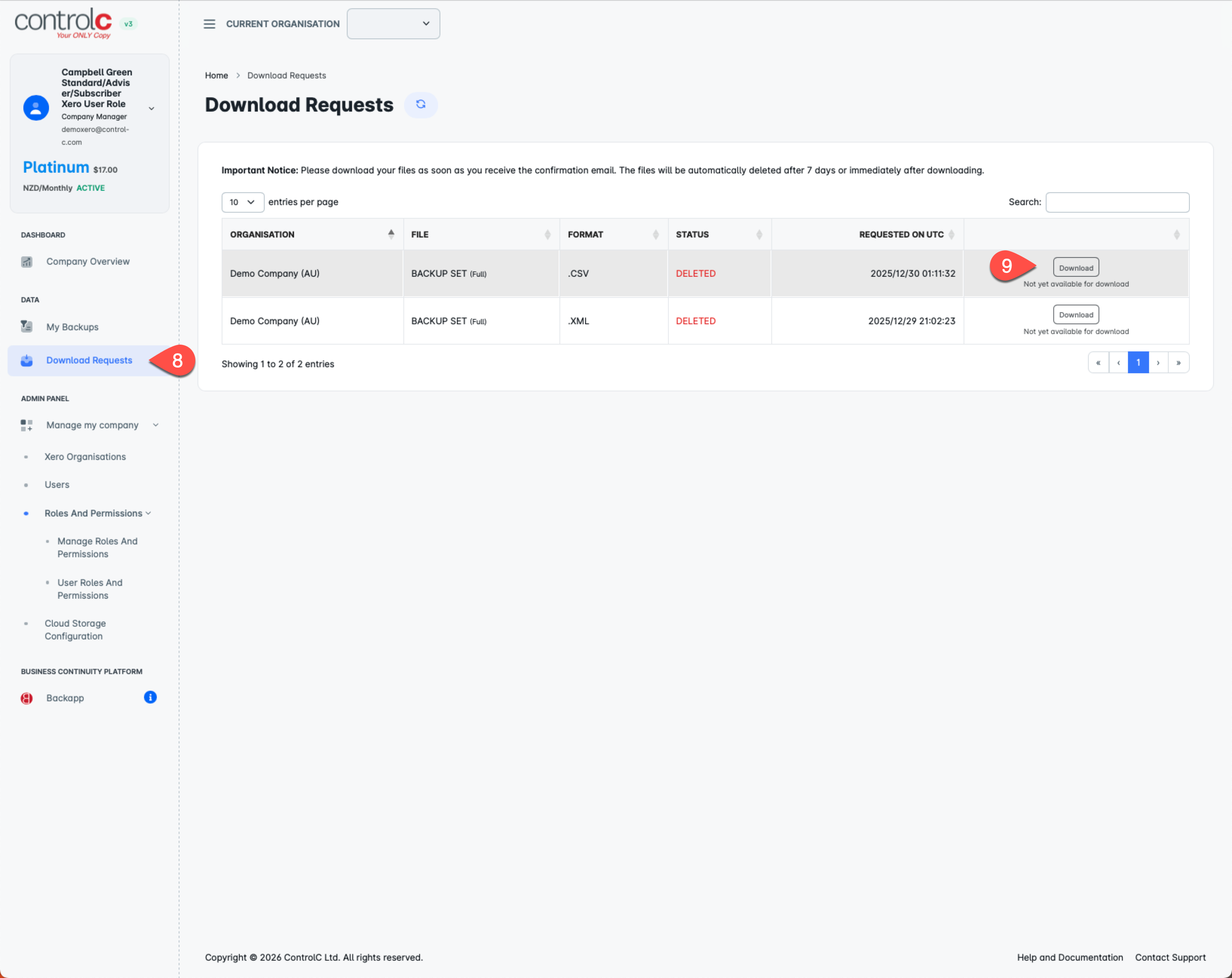Select Cloud Storage Configuration menu item
Image resolution: width=1232 pixels, height=978 pixels.
75,629
